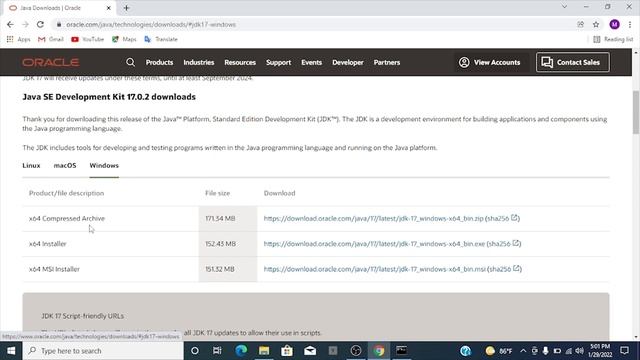Click the share page icon in address bar

[580, 24]
